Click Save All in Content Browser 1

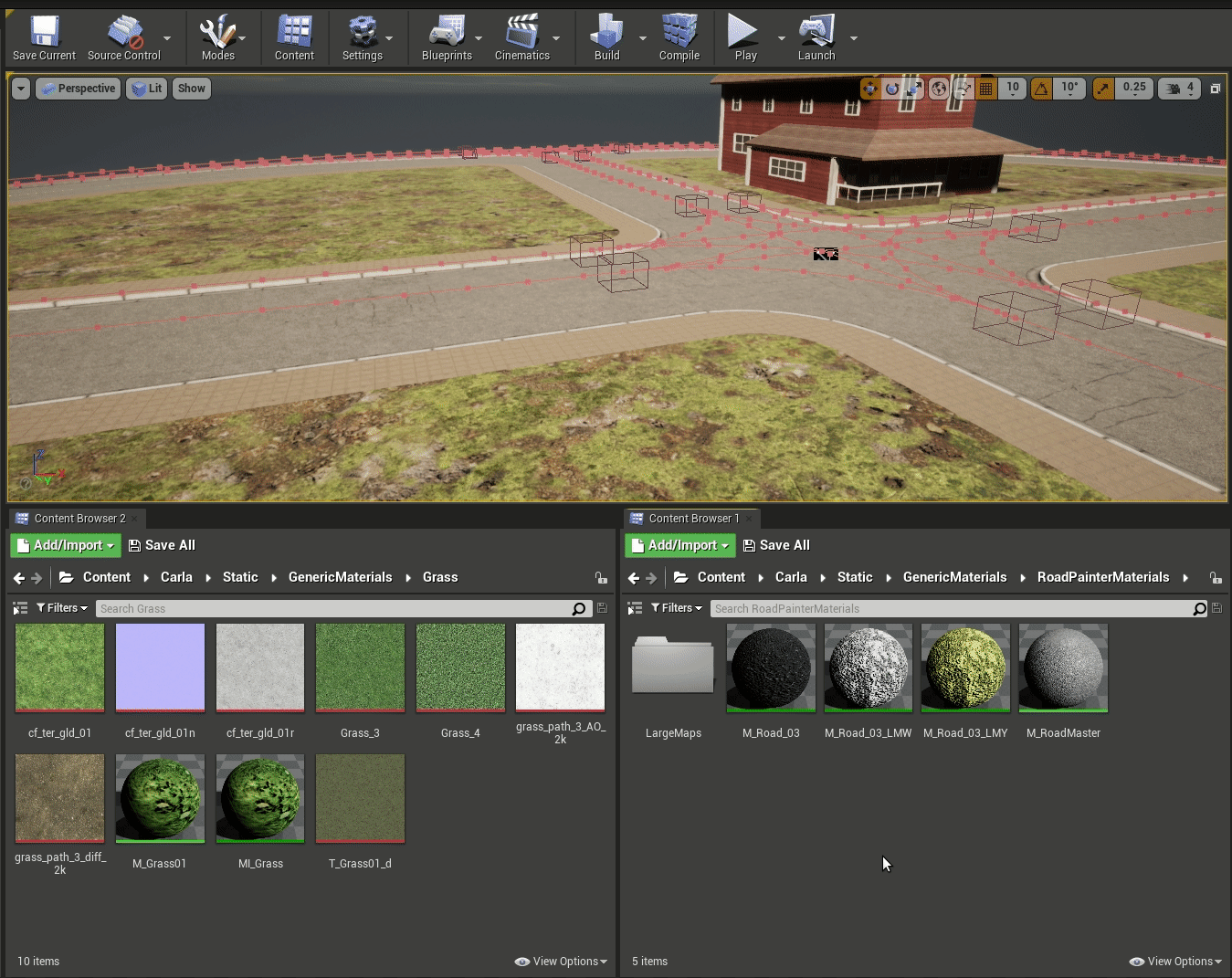(776, 545)
